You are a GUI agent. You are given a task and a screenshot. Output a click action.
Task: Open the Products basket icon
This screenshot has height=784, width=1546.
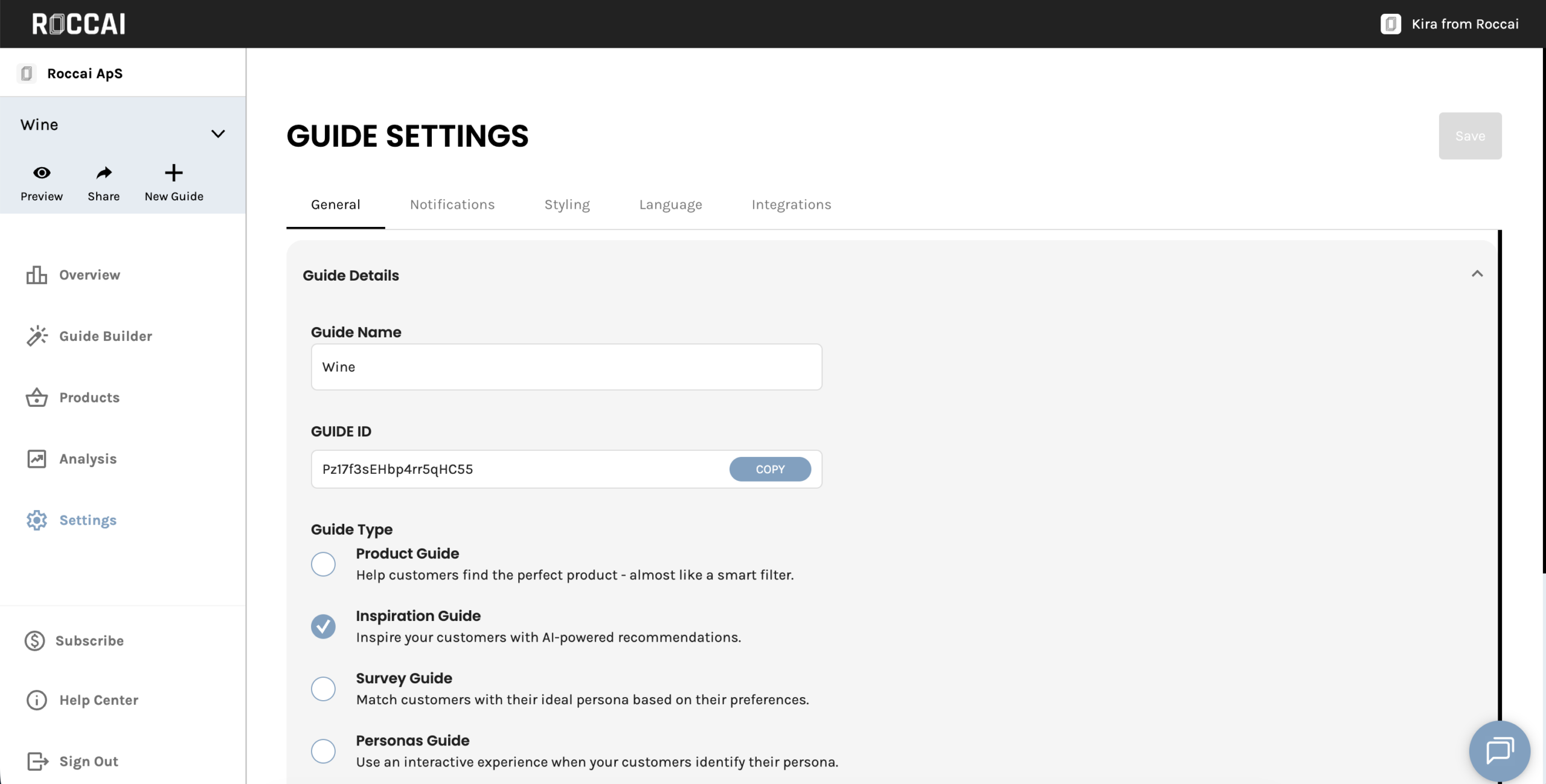coord(37,398)
